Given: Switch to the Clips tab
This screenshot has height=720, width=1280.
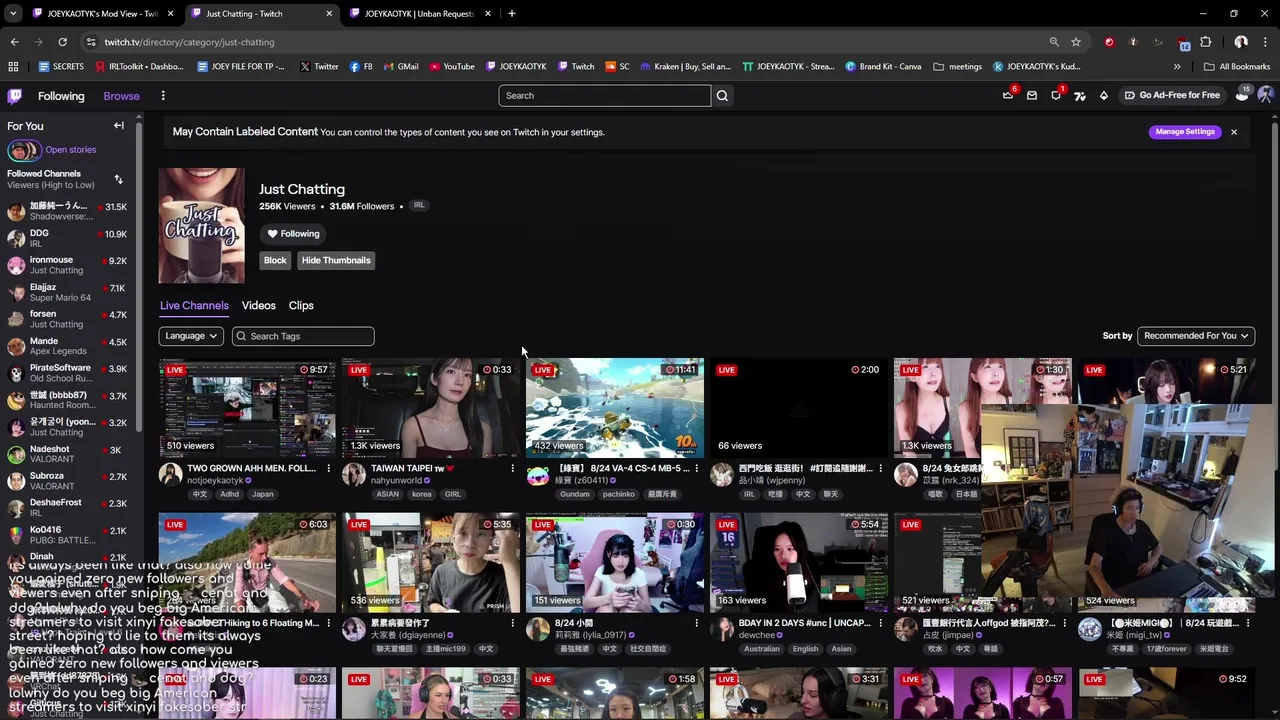Looking at the screenshot, I should coord(301,306).
